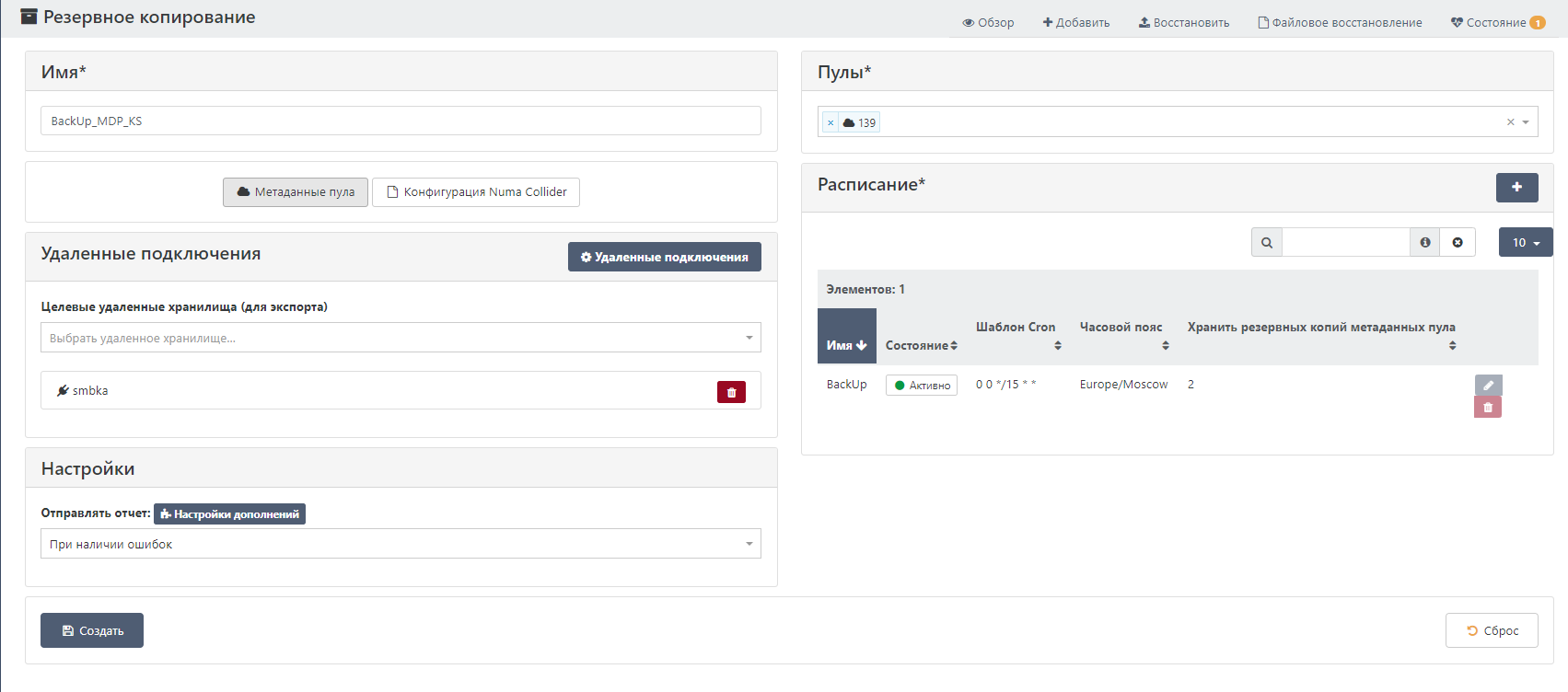This screenshot has width=1568, height=692.
Task: Click the search info icon
Action: tap(1425, 242)
